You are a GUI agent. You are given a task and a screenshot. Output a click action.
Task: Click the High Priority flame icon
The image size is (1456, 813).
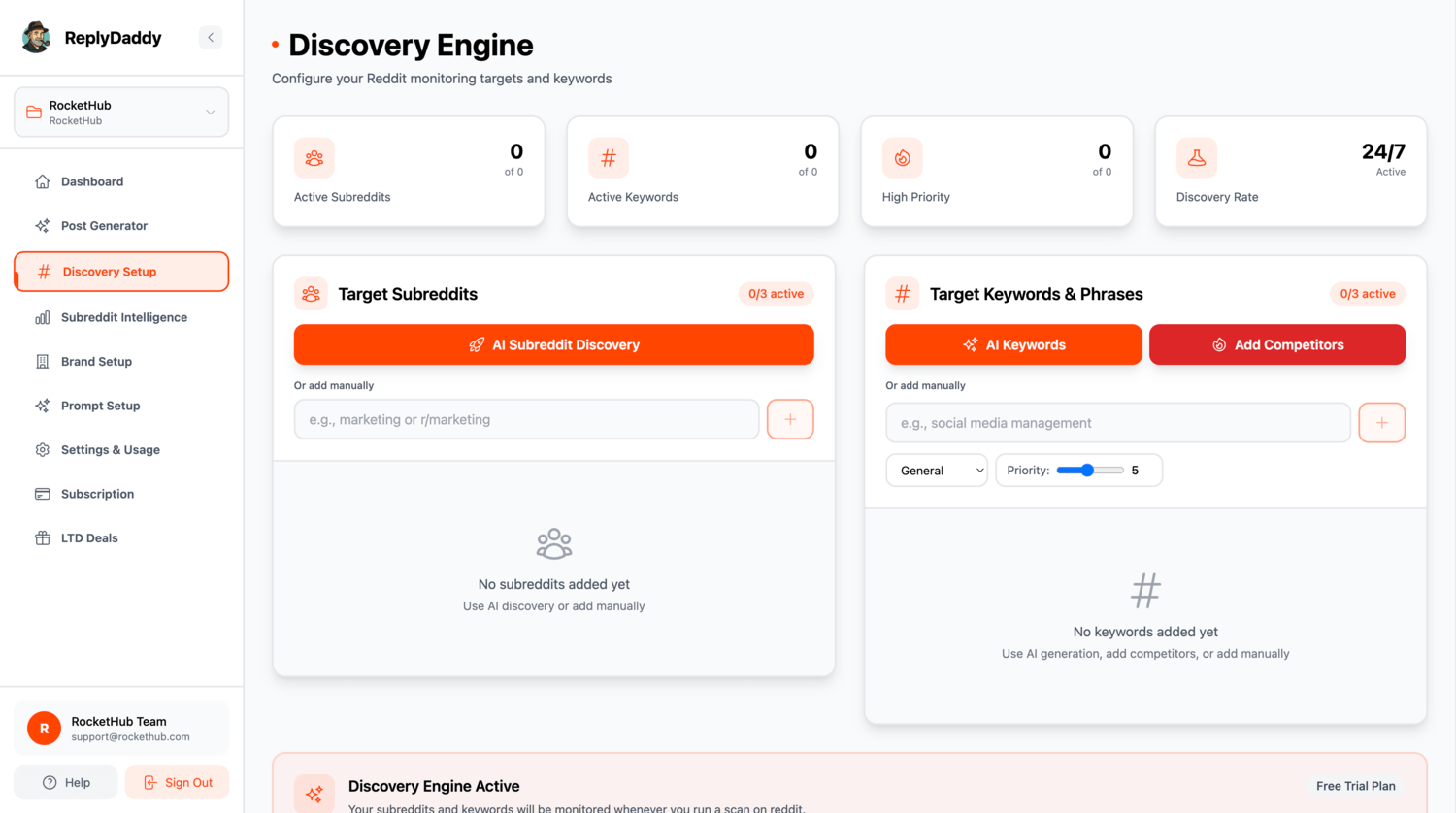pos(903,158)
